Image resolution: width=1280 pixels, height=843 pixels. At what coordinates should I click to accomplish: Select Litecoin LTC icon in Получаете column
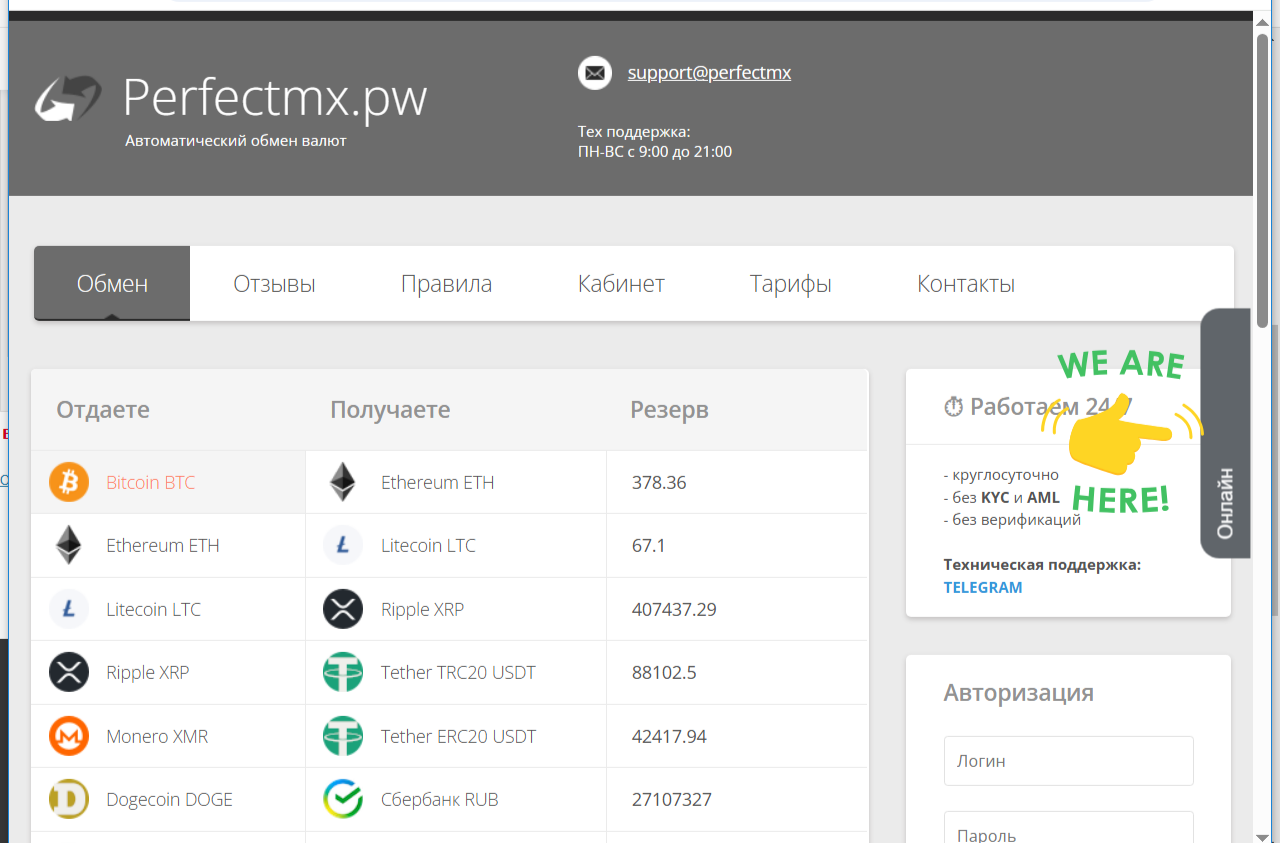coord(343,545)
